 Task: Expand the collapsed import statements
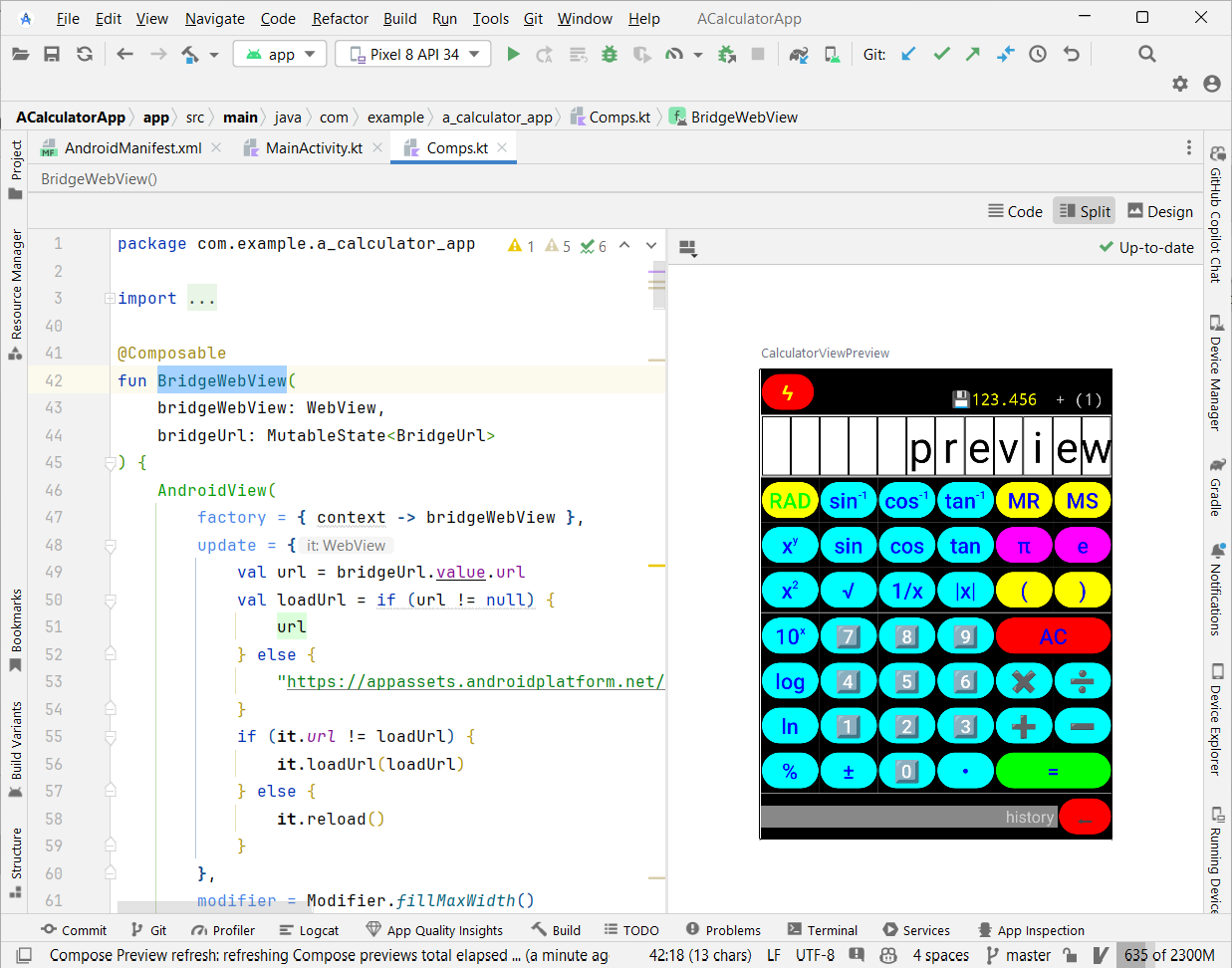tap(202, 298)
